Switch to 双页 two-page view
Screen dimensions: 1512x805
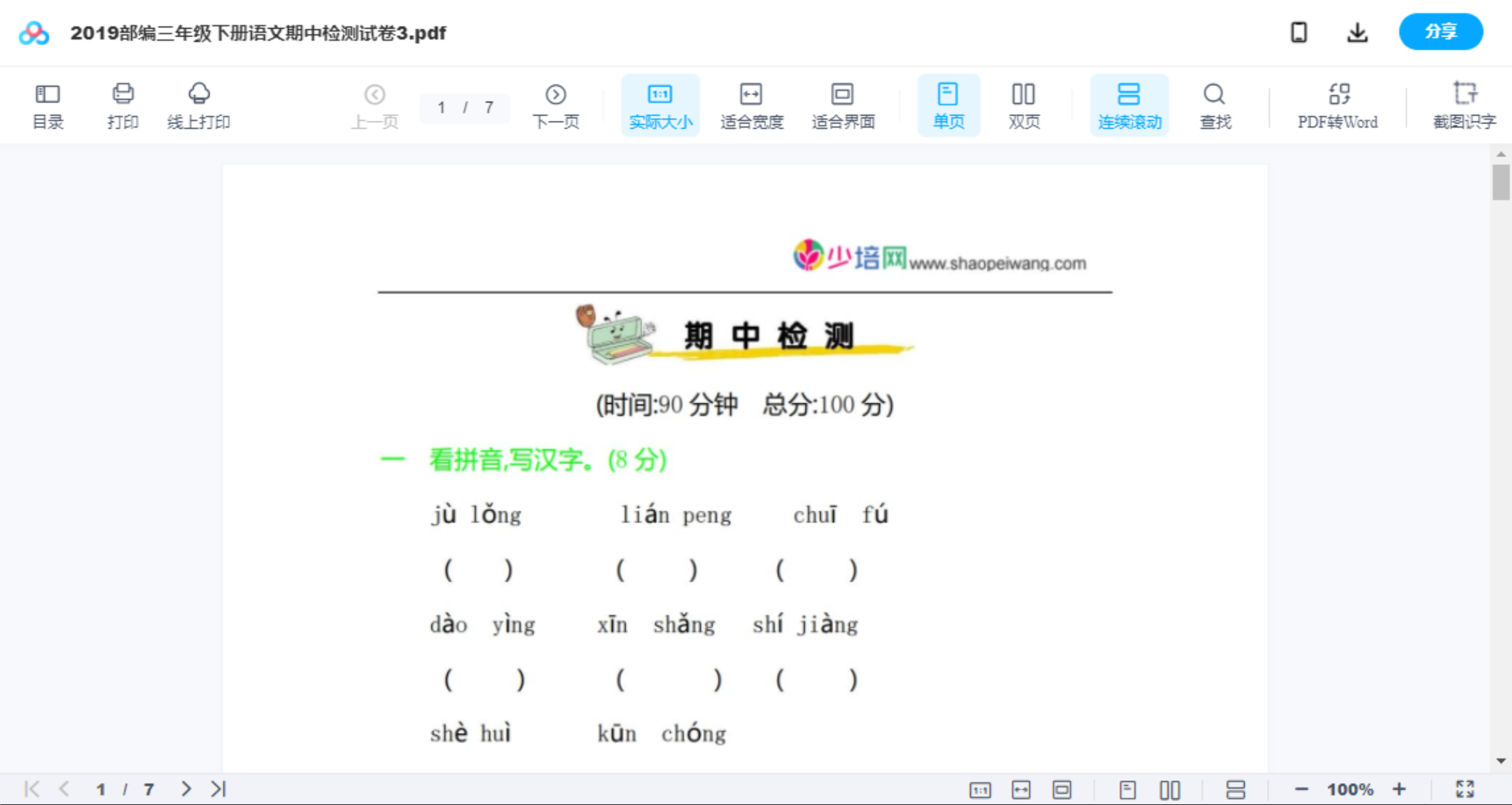pos(1024,104)
